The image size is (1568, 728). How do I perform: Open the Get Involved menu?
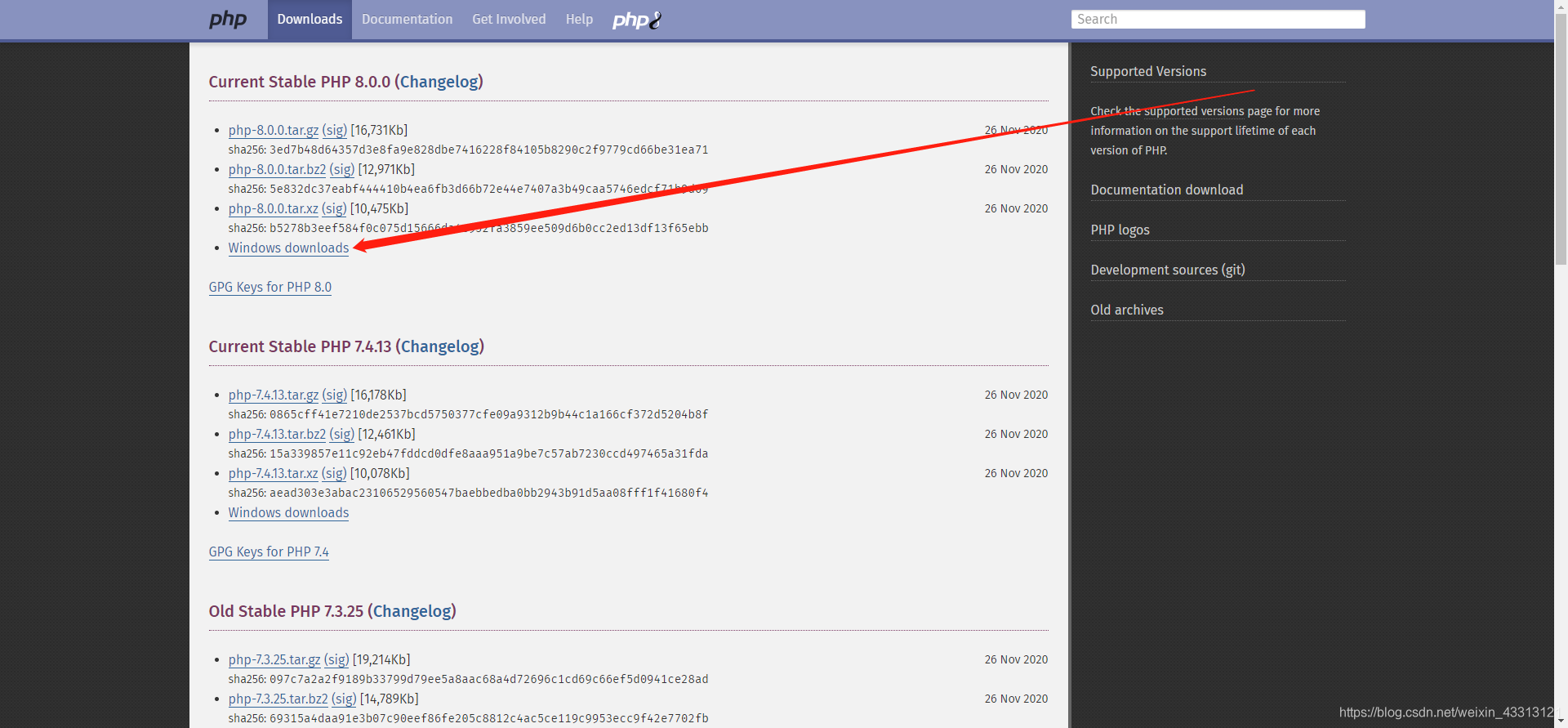coord(509,19)
